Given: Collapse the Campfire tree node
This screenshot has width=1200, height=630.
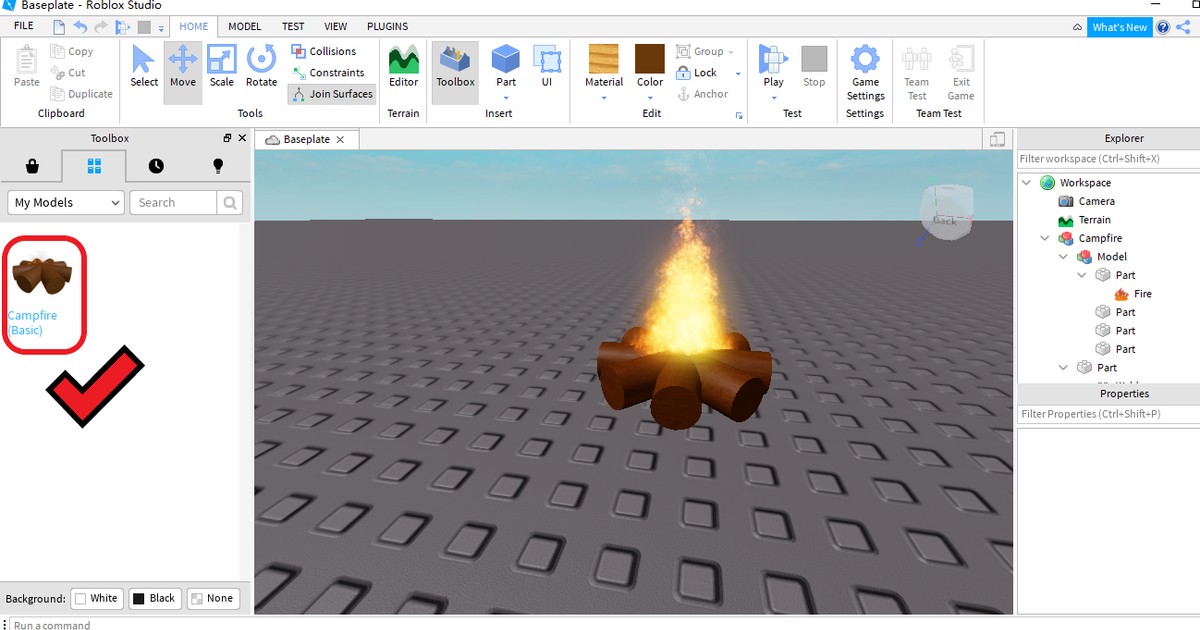Looking at the screenshot, I should (x=1045, y=239).
